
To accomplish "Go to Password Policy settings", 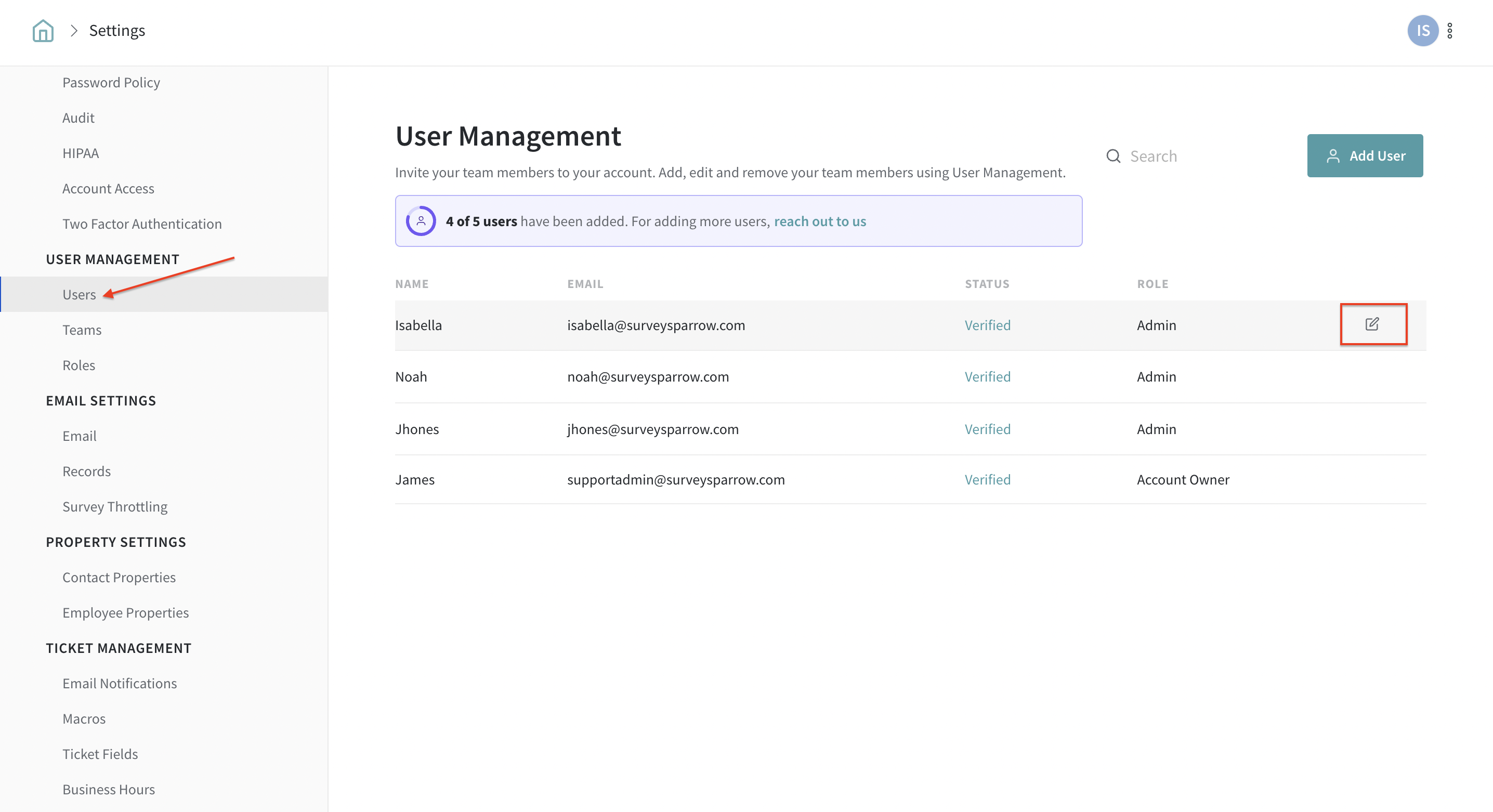I will click(x=111, y=82).
